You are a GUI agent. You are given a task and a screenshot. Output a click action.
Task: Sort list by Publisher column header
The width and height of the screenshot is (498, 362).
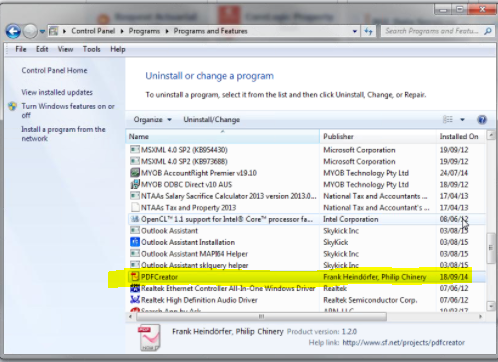(378, 136)
